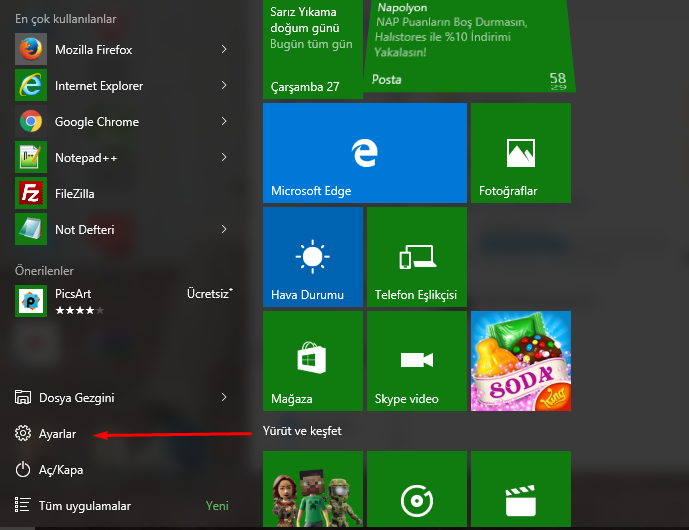Expand Dosya Gezgini arrow

click(224, 397)
